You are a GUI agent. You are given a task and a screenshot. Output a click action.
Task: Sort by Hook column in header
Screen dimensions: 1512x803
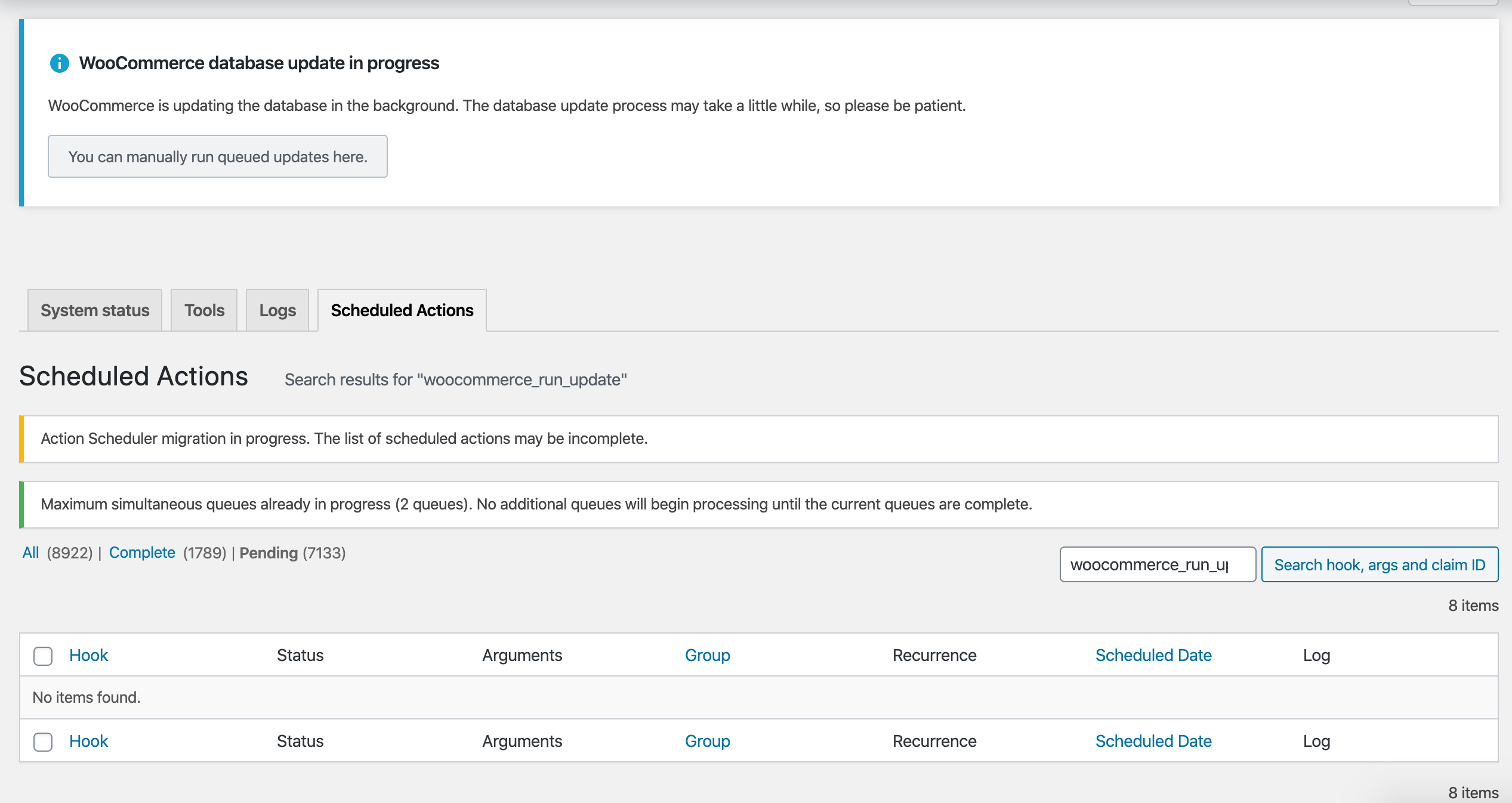88,655
